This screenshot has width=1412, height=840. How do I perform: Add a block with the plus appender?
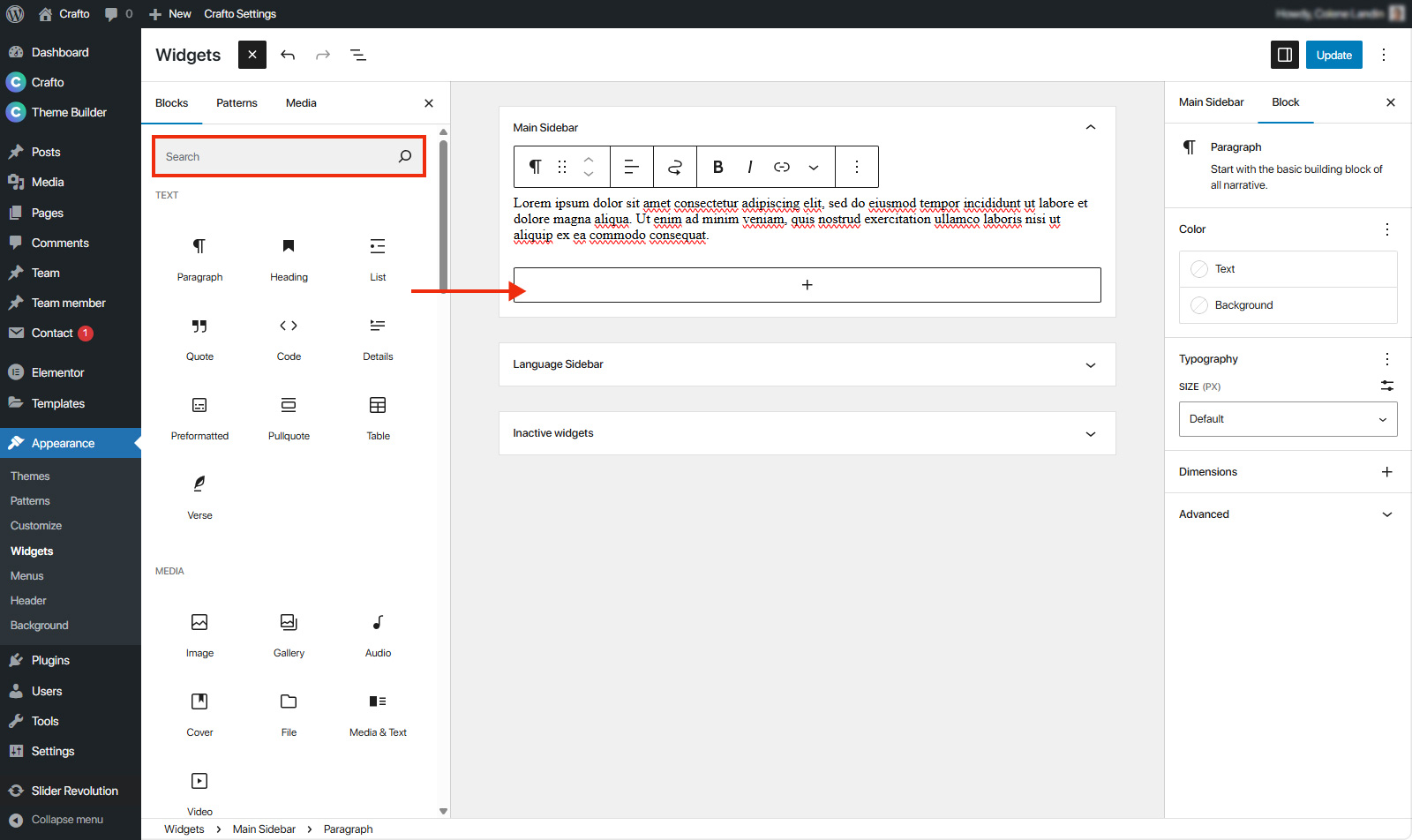pyautogui.click(x=807, y=285)
